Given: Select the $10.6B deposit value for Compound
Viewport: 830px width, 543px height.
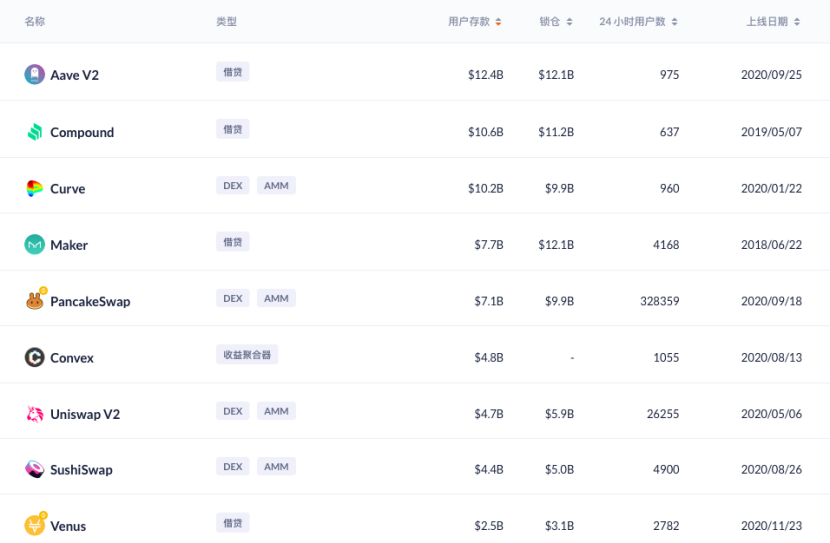Looking at the screenshot, I should pos(485,132).
